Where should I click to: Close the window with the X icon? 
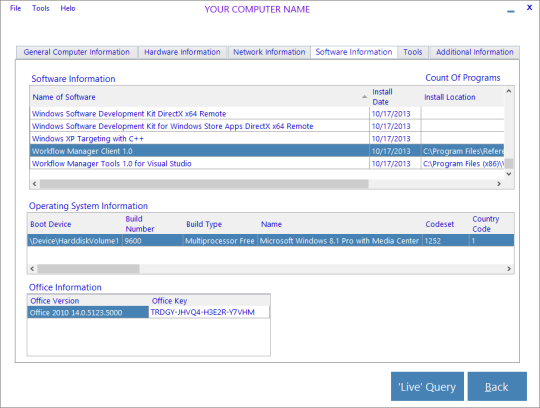tap(530, 7)
